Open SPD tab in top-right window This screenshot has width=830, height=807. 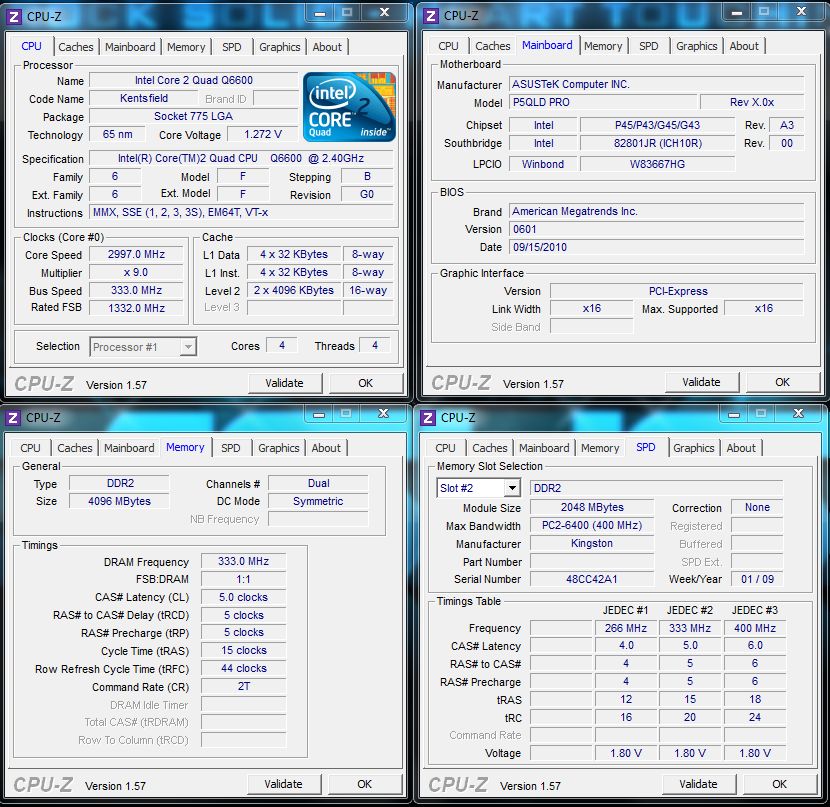(648, 46)
